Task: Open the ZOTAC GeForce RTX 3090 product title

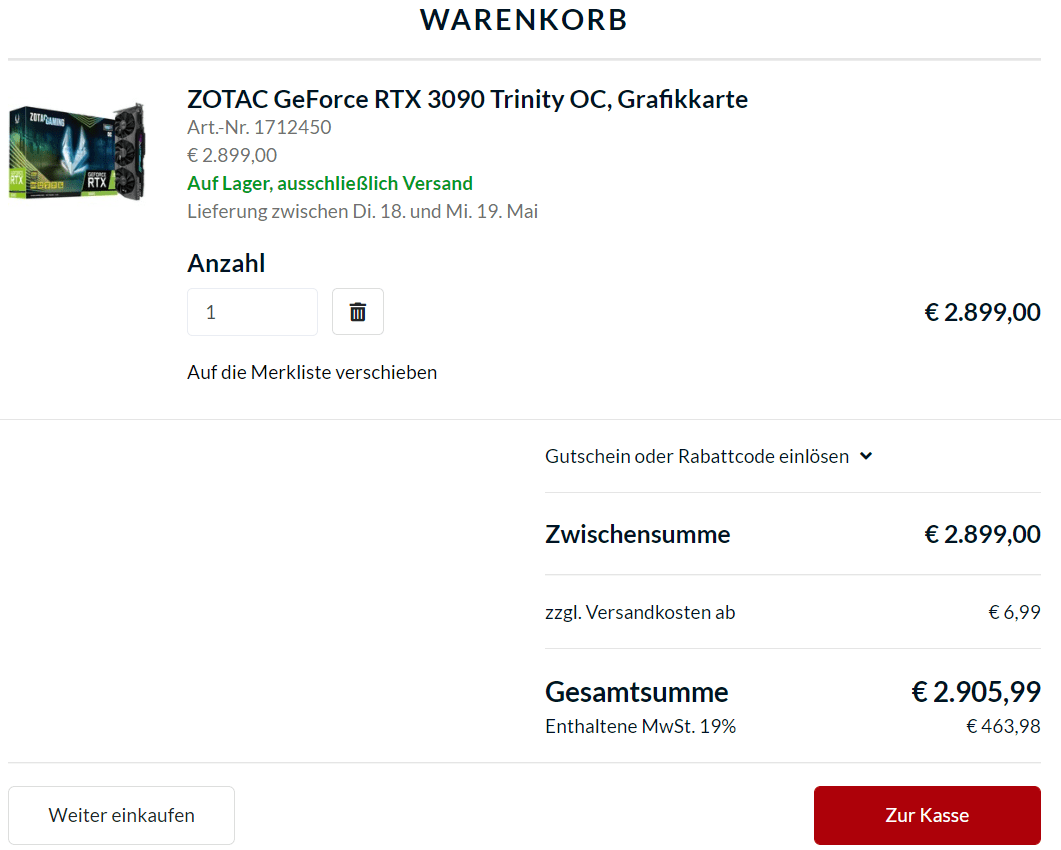Action: pyautogui.click(x=467, y=99)
